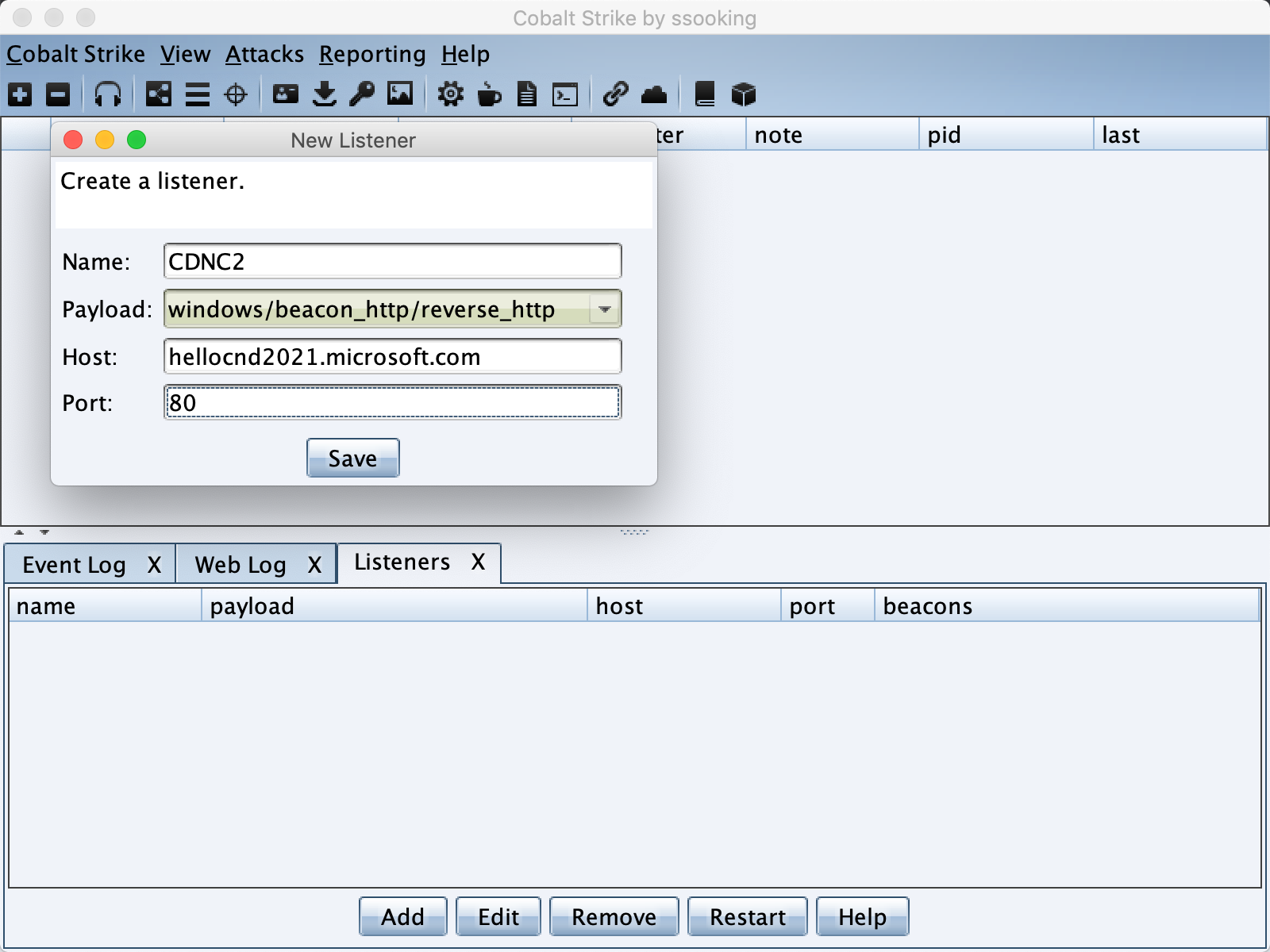
Task: Open keystrokes via the key icon
Action: pos(362,94)
